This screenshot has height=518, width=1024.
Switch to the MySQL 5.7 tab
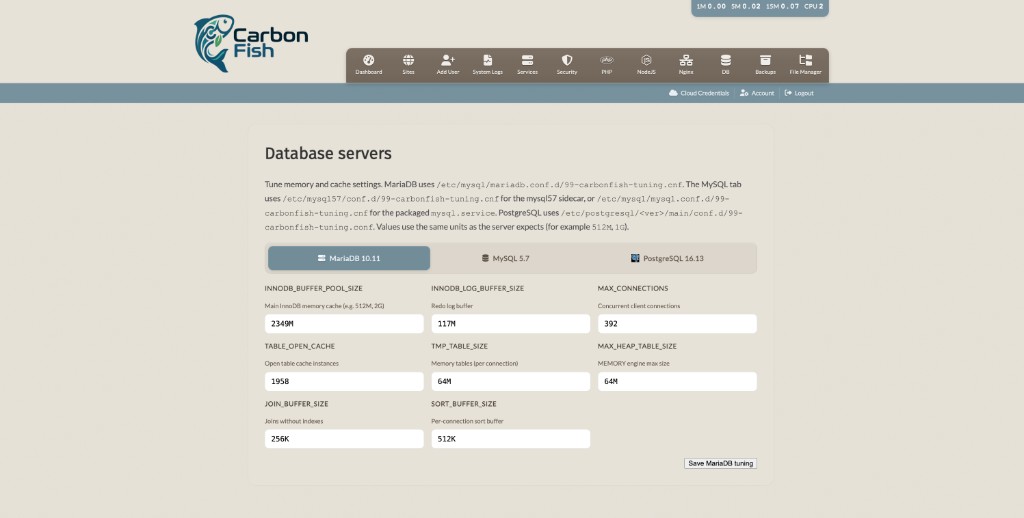(x=505, y=258)
